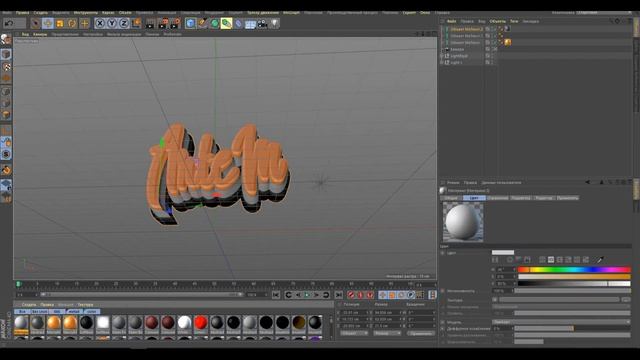Click Go to Start of animation button

coord(276,295)
